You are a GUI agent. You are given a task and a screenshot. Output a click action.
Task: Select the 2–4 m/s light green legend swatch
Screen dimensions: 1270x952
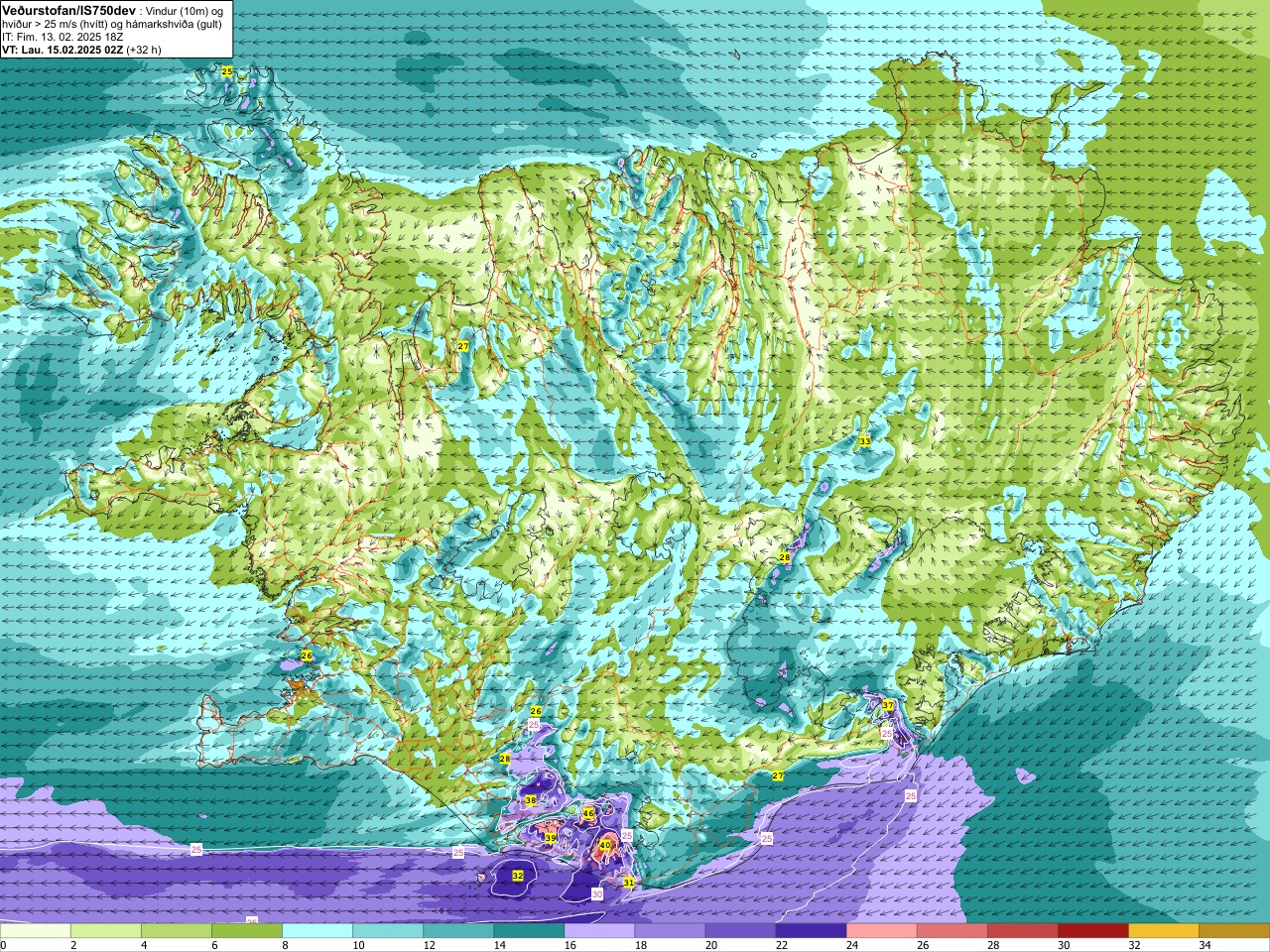(106, 931)
